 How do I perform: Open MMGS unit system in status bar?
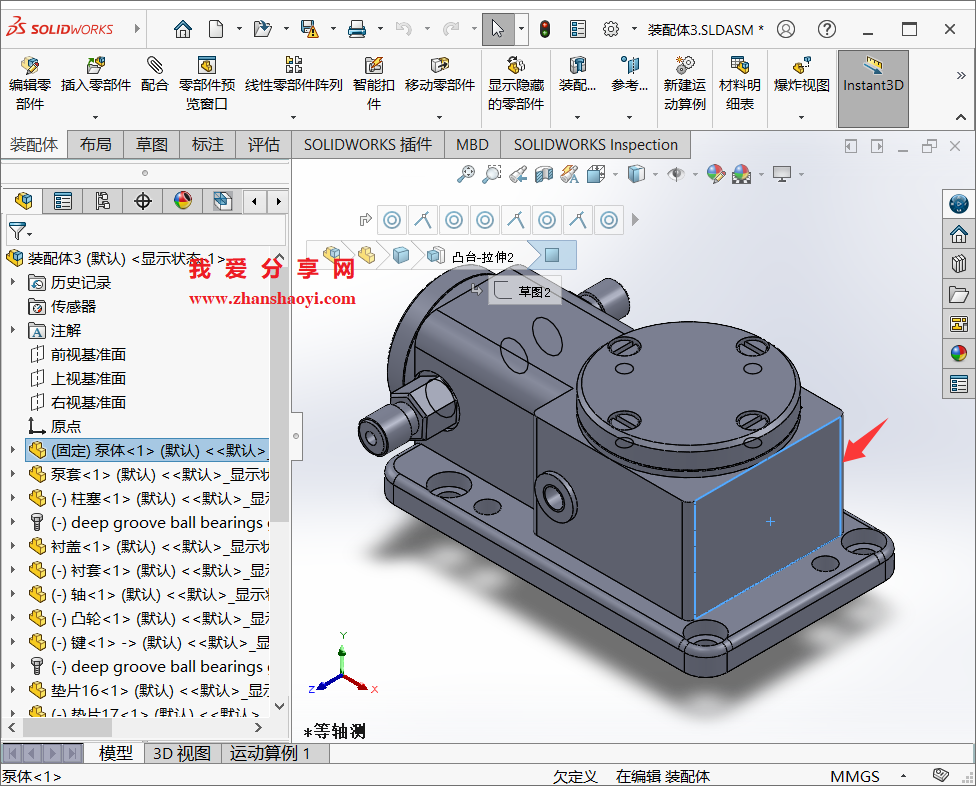(x=855, y=776)
